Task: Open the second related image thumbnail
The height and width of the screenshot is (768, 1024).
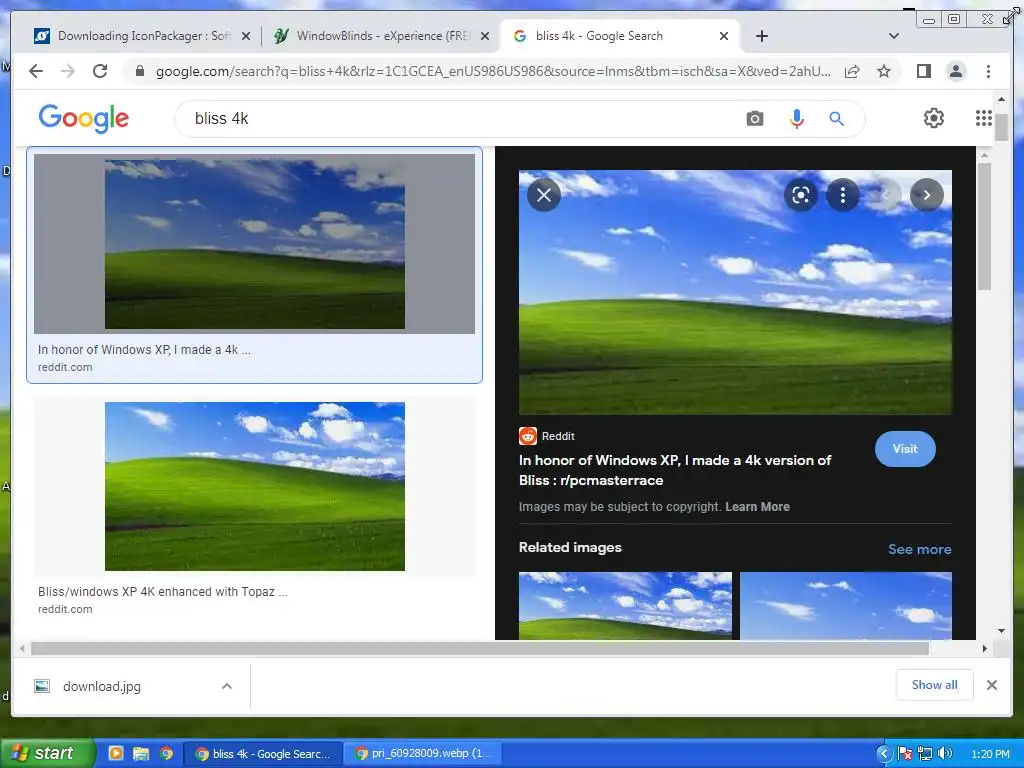Action: (846, 605)
